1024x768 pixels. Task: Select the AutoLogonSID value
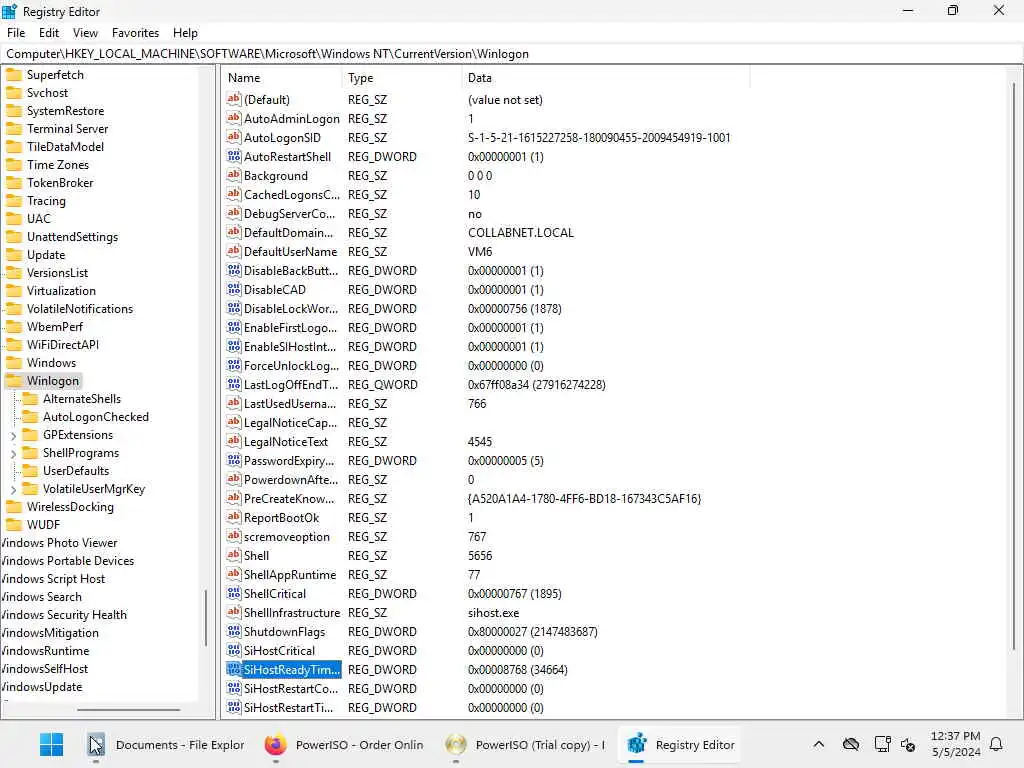point(282,137)
